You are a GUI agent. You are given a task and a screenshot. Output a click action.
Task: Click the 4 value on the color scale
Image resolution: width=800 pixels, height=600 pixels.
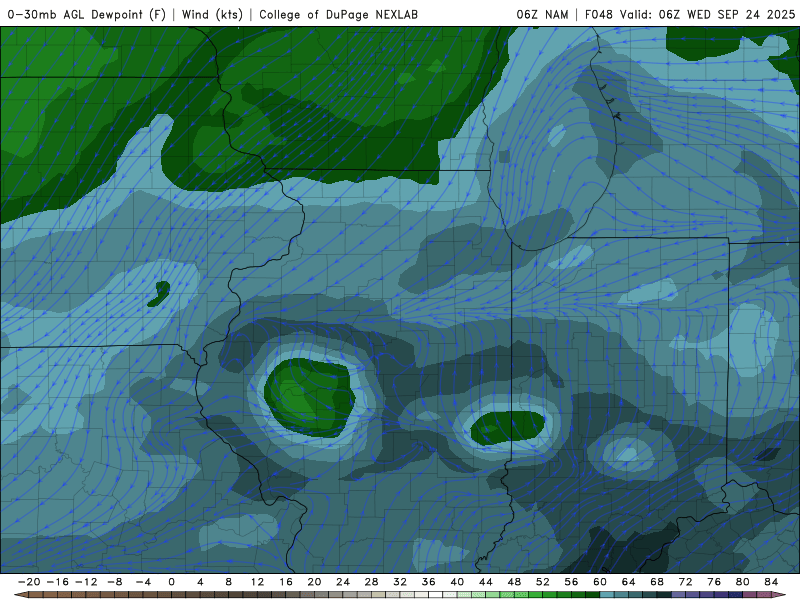click(x=200, y=582)
